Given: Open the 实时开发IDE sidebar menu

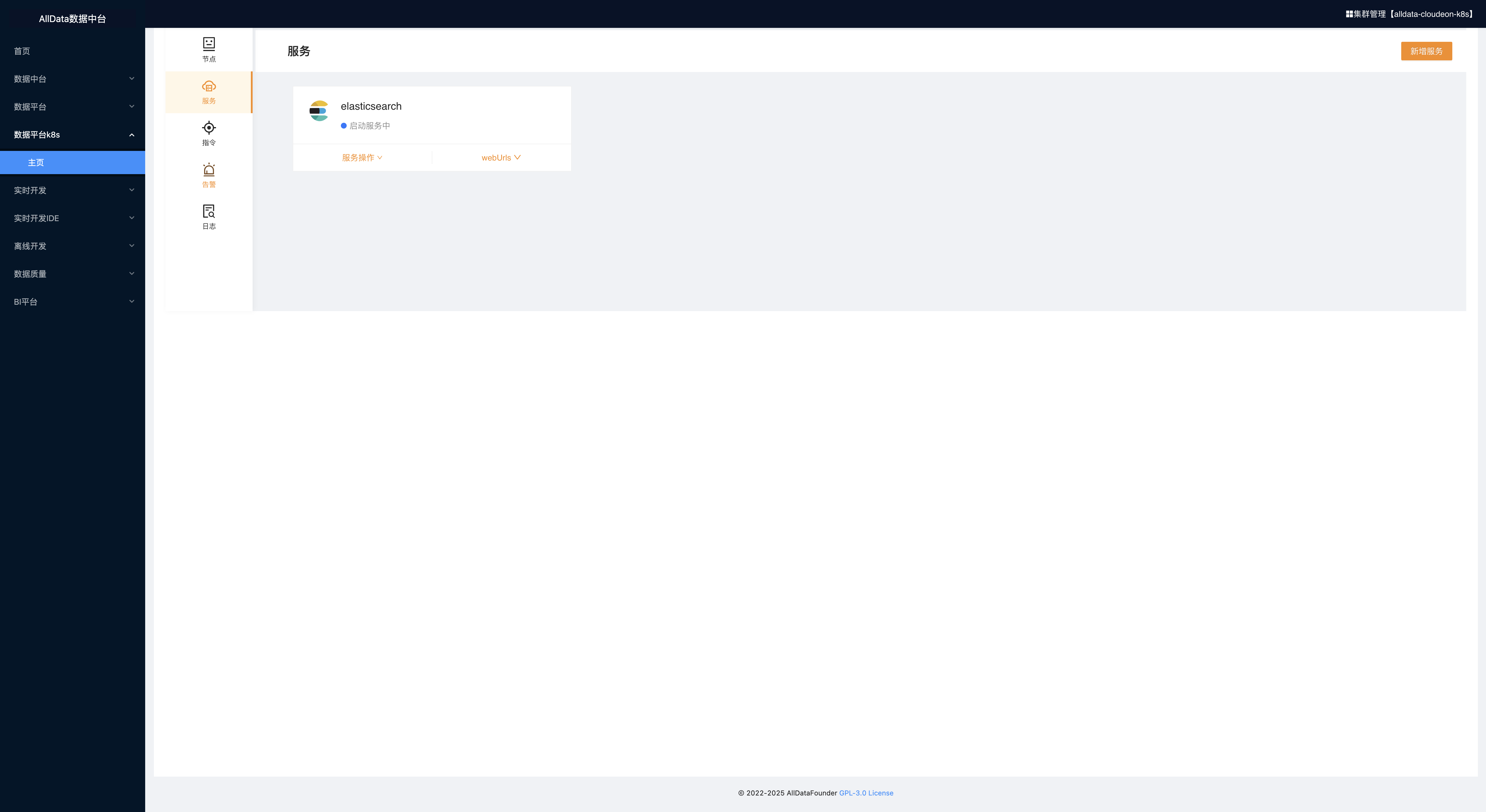Looking at the screenshot, I should click(x=73, y=218).
